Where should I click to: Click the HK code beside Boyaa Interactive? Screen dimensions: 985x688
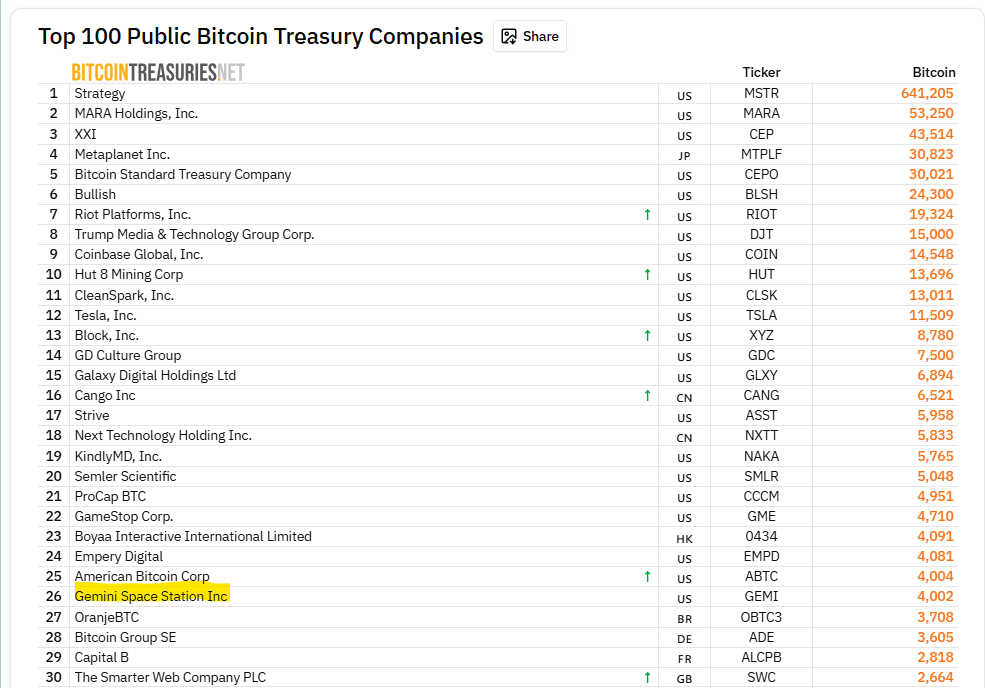point(684,537)
